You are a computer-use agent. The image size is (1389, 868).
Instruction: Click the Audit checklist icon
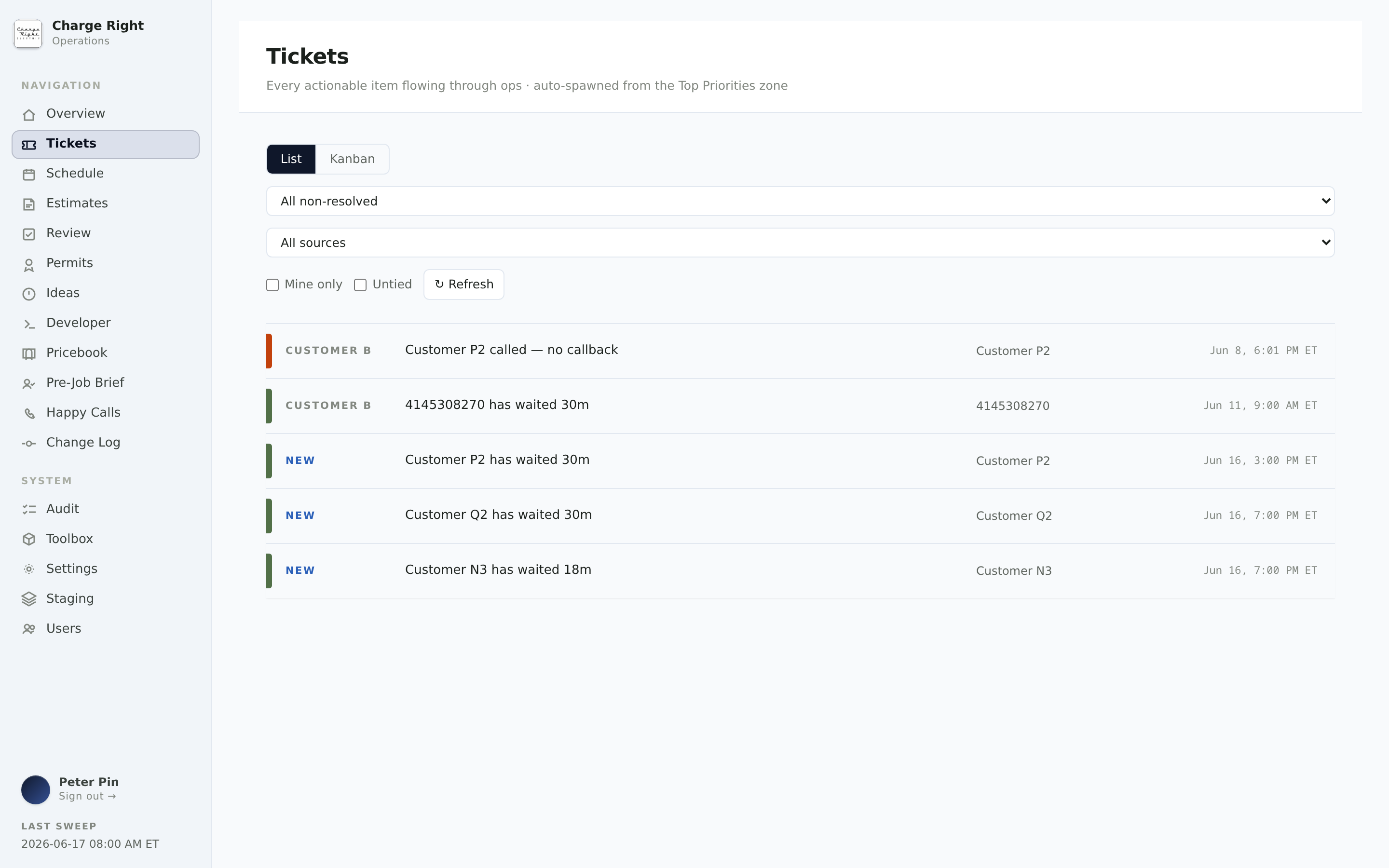[29, 509]
